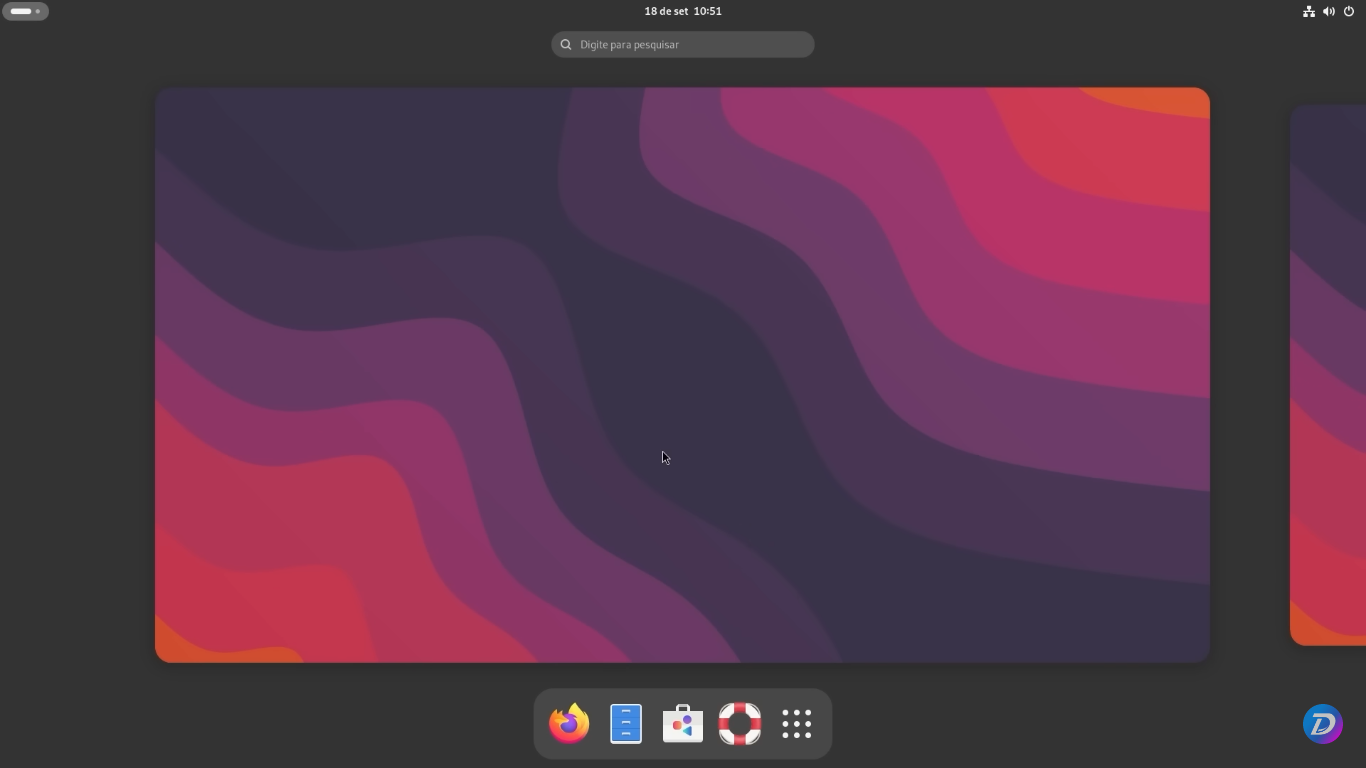Open the Diolinux app in the corner
The image size is (1366, 768).
click(x=1322, y=723)
